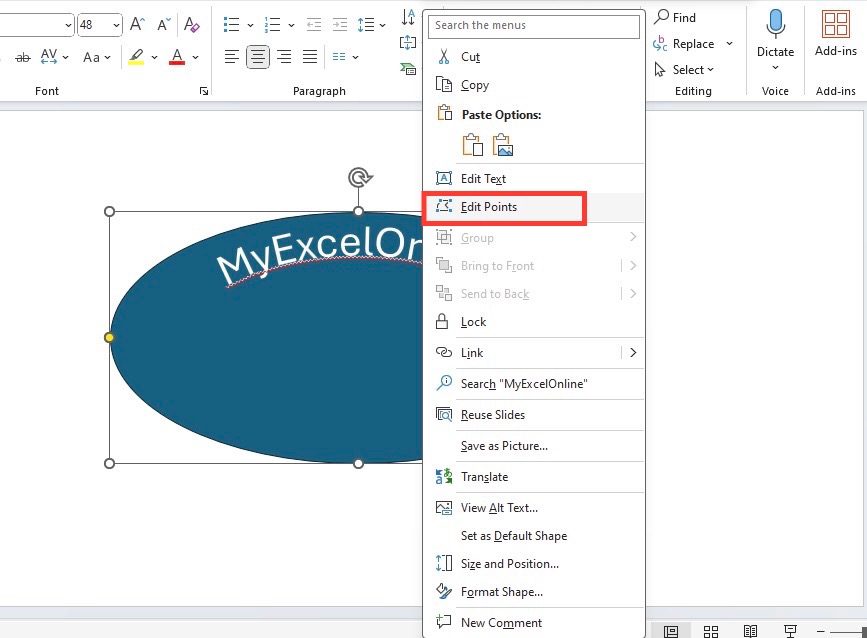Expand the Link submenu arrow
The width and height of the screenshot is (867, 638).
pos(633,353)
